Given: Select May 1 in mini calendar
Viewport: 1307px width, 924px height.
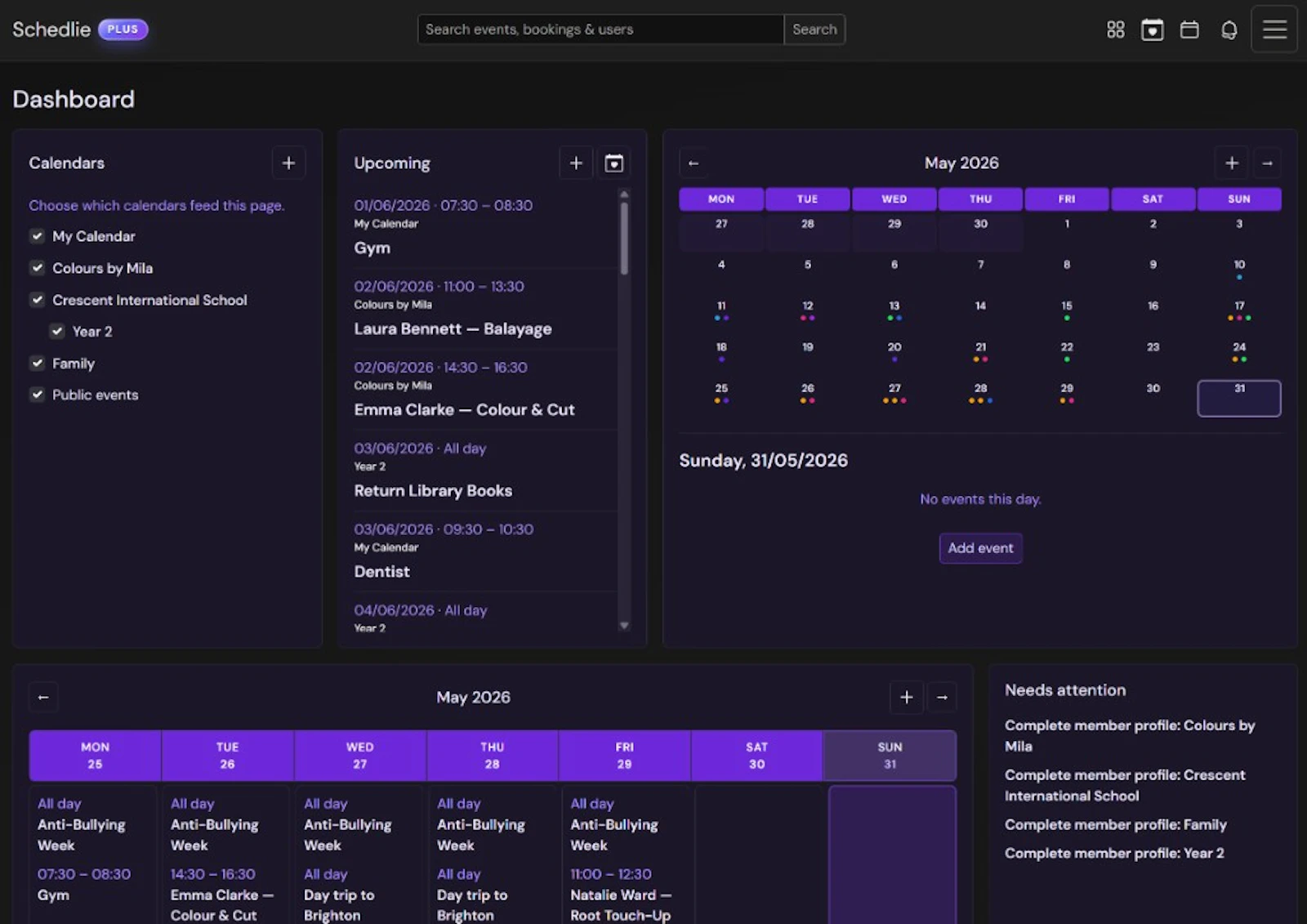Looking at the screenshot, I should coord(1067,232).
